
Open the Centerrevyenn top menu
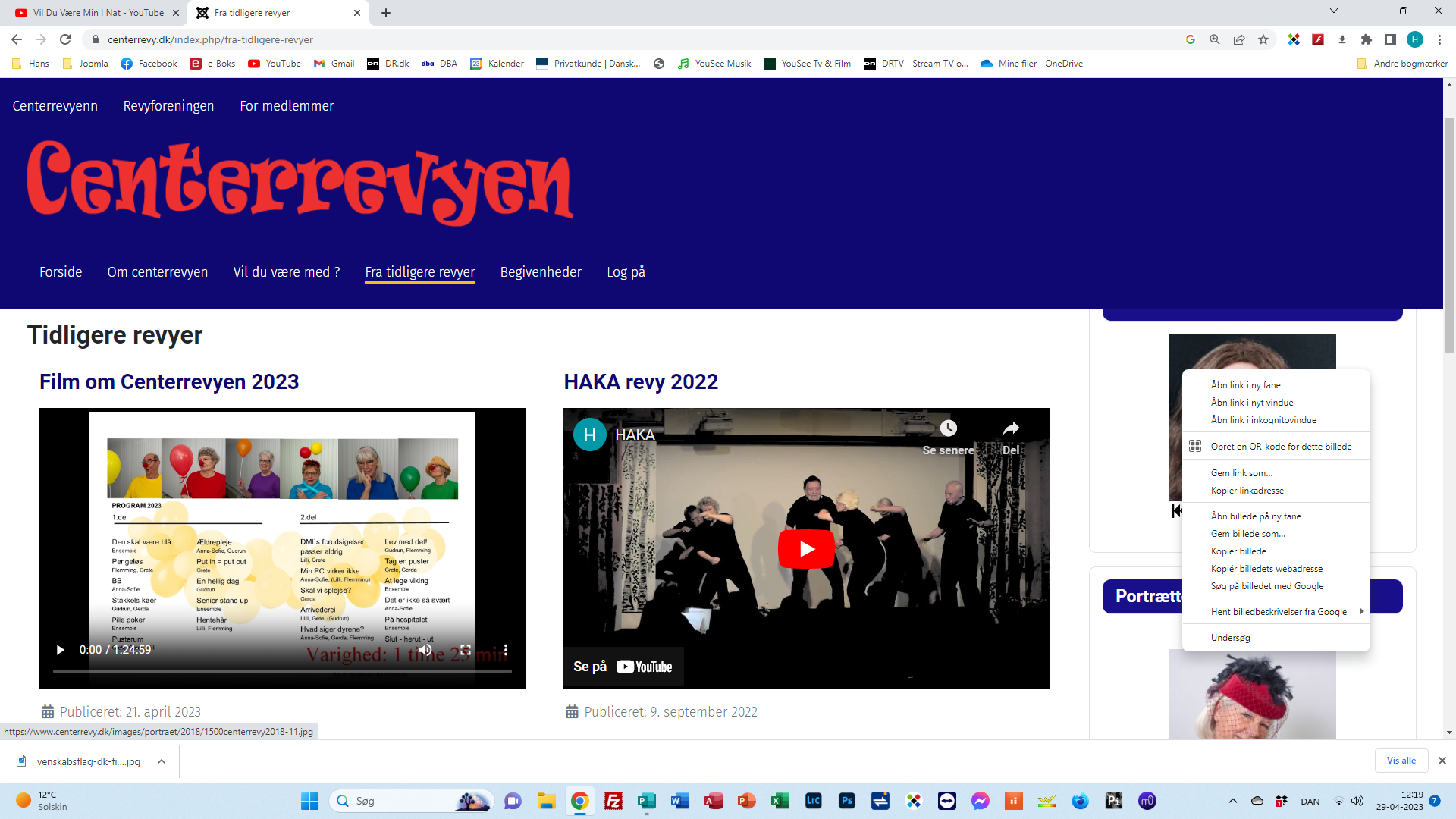pyautogui.click(x=55, y=106)
